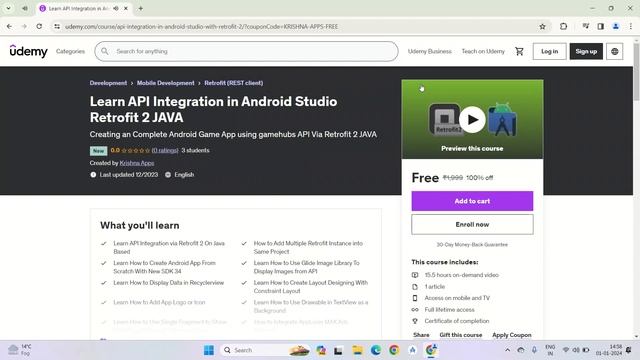
Task: Click the browser address bar URL
Action: (201, 27)
